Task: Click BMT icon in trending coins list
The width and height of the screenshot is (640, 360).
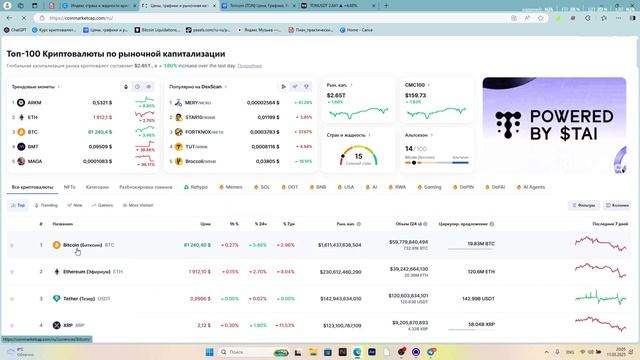Action: click(x=21, y=147)
